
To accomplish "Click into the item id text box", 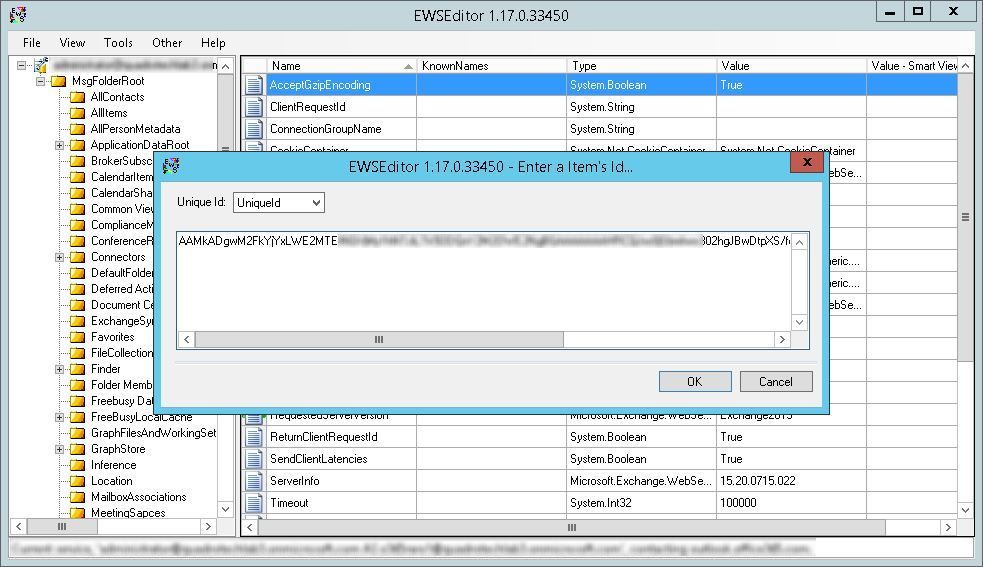I will 484,282.
